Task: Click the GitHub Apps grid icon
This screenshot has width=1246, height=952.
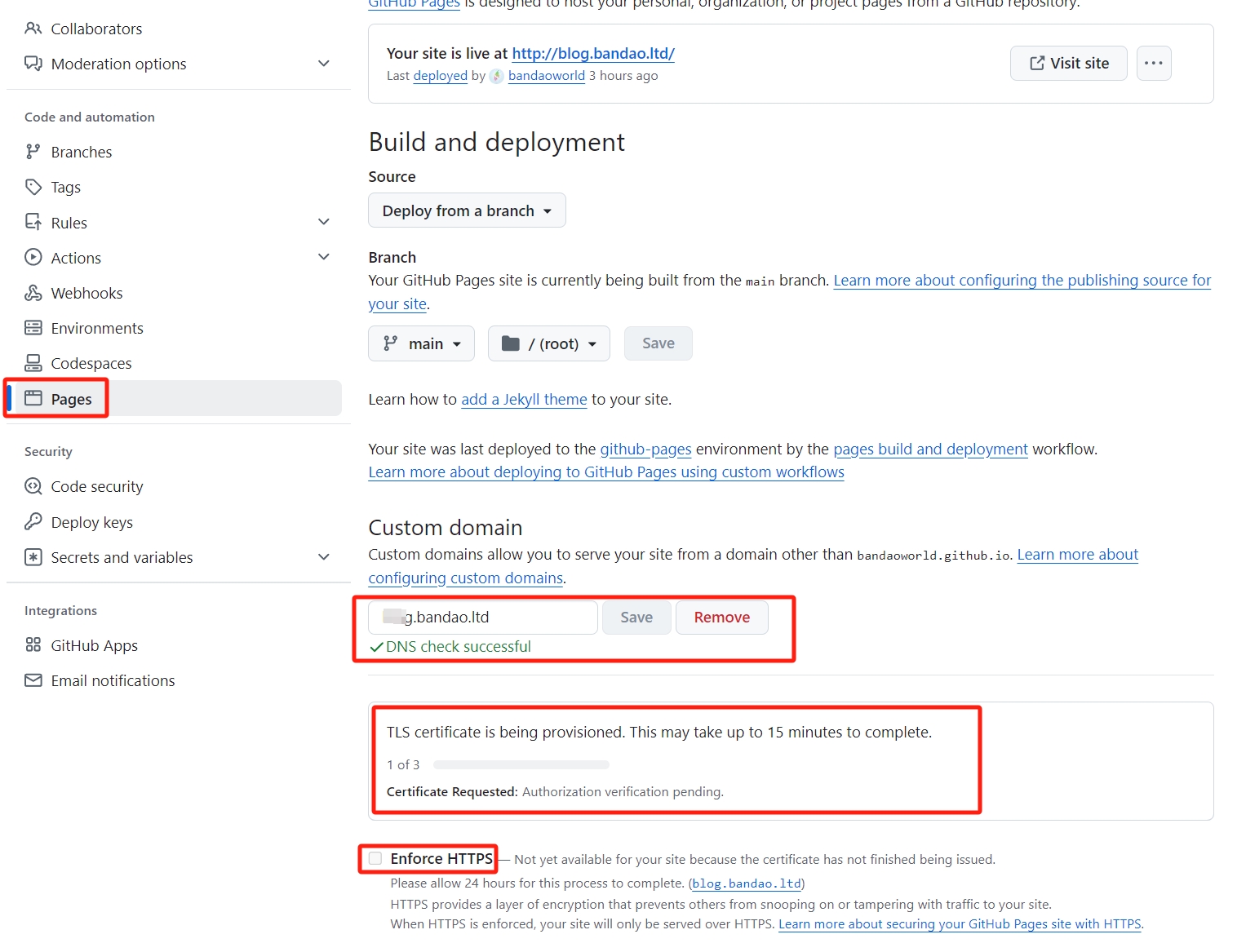Action: (x=33, y=645)
